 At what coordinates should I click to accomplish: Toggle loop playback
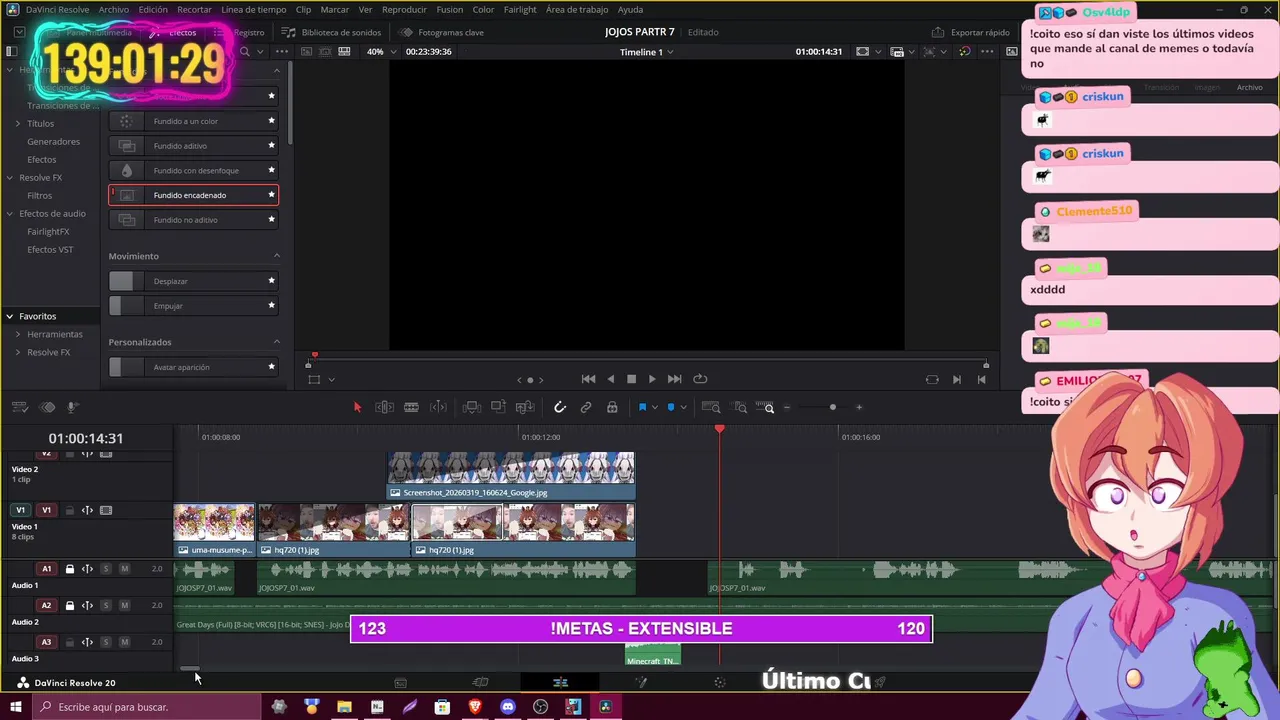pyautogui.click(x=700, y=379)
